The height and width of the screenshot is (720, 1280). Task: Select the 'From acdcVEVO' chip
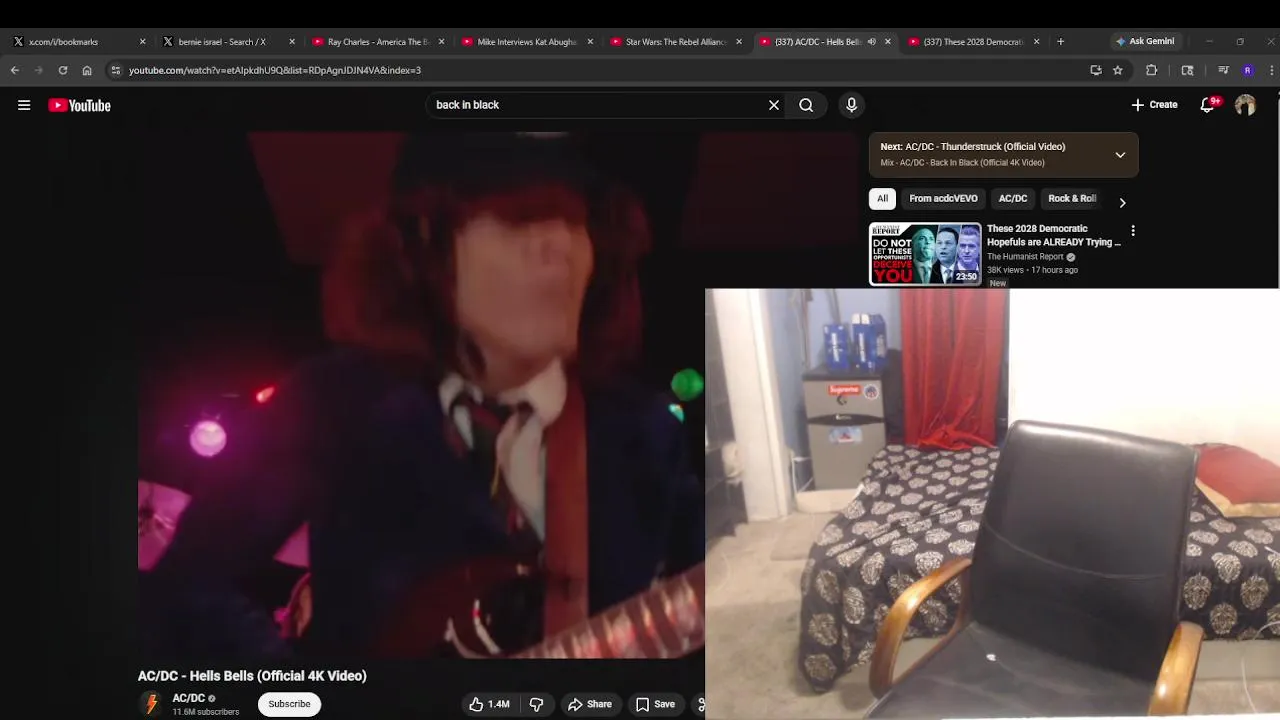[943, 198]
